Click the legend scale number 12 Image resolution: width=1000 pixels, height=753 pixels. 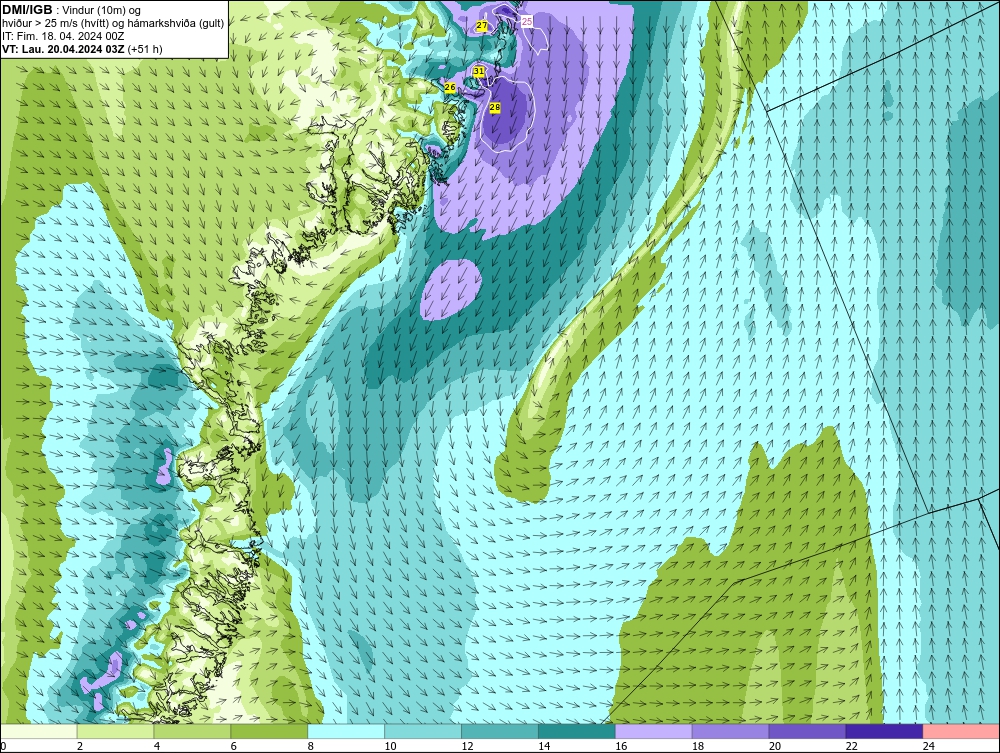point(467,746)
